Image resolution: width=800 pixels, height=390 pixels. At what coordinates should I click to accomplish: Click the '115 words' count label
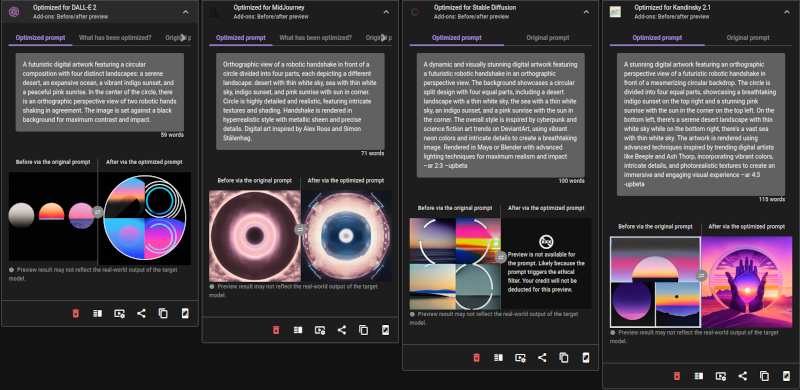(771, 199)
